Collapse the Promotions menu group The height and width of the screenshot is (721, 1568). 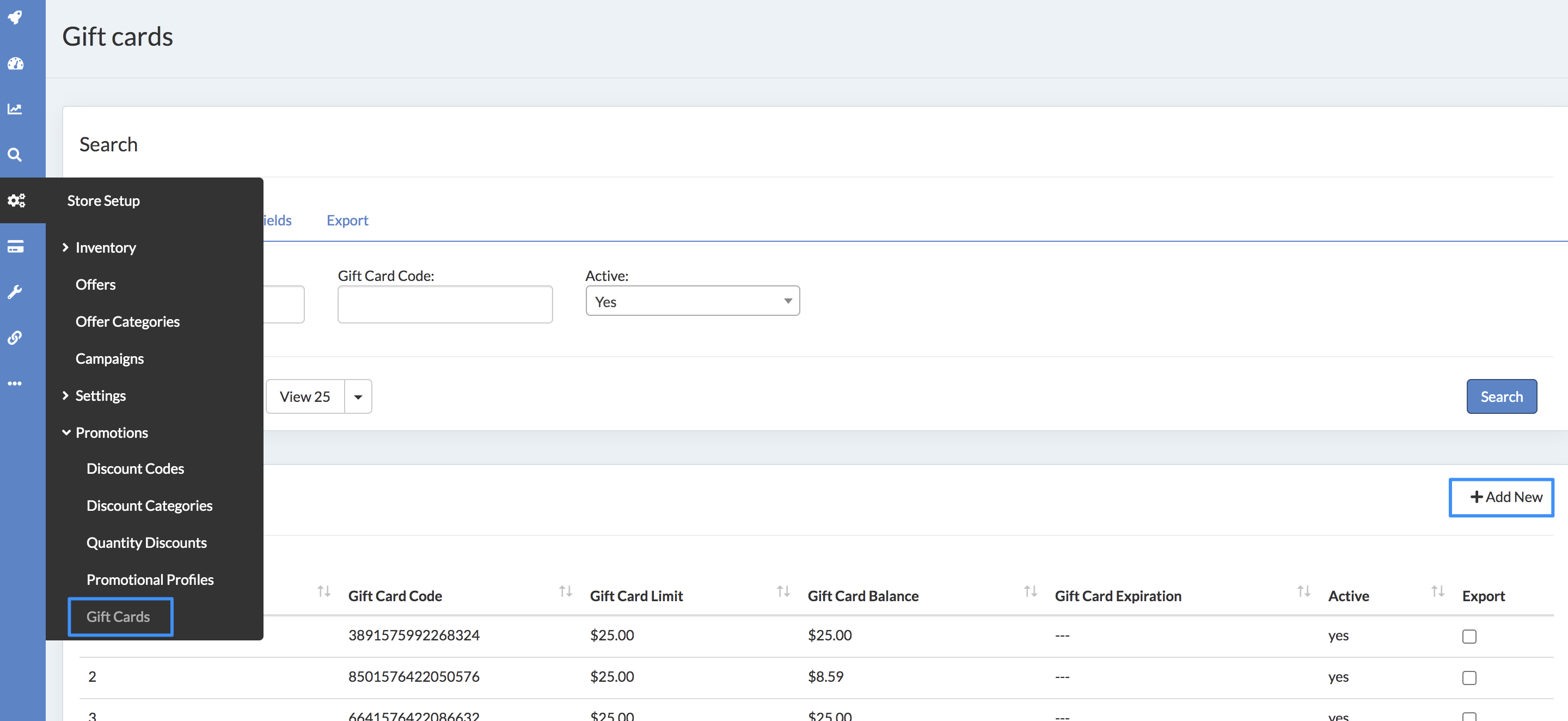[x=112, y=432]
